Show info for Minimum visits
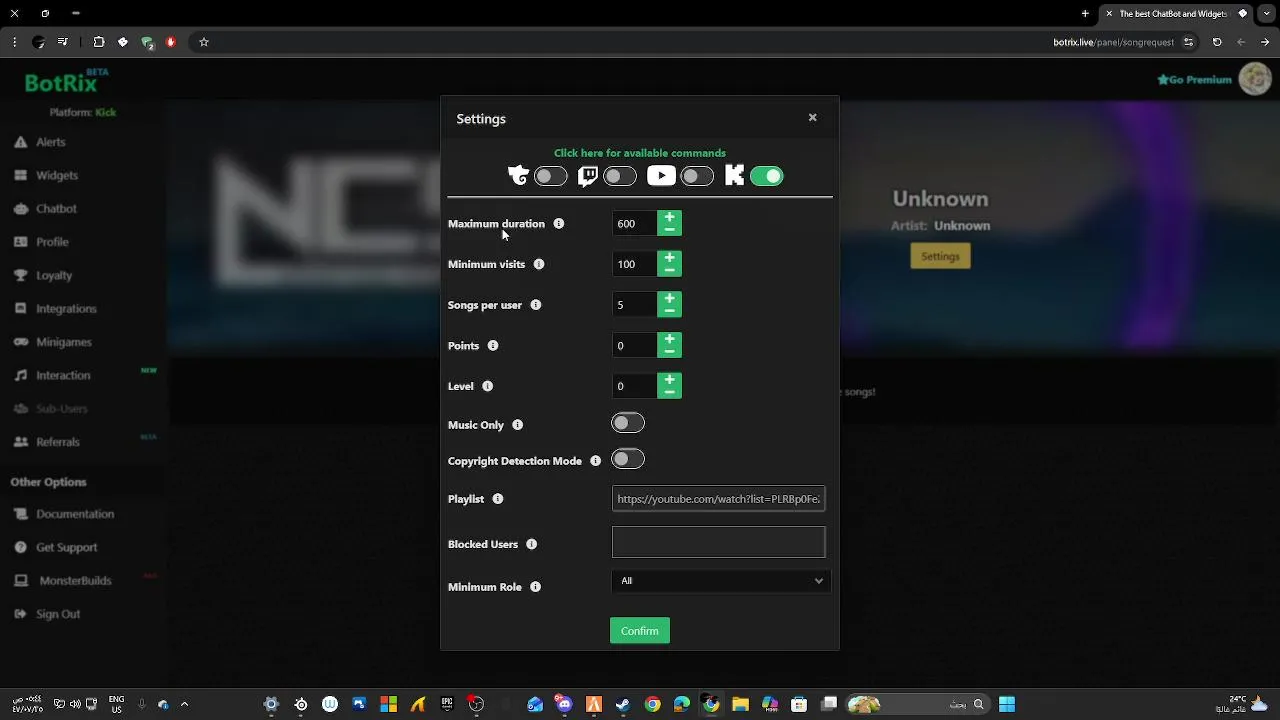The height and width of the screenshot is (720, 1280). [x=539, y=264]
